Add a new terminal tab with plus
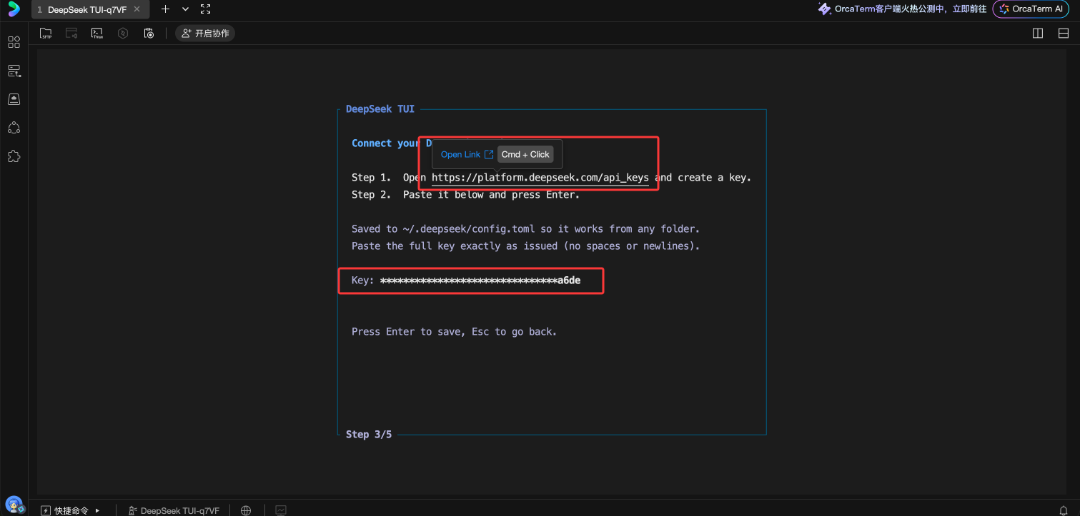Image resolution: width=1080 pixels, height=516 pixels. (x=165, y=9)
